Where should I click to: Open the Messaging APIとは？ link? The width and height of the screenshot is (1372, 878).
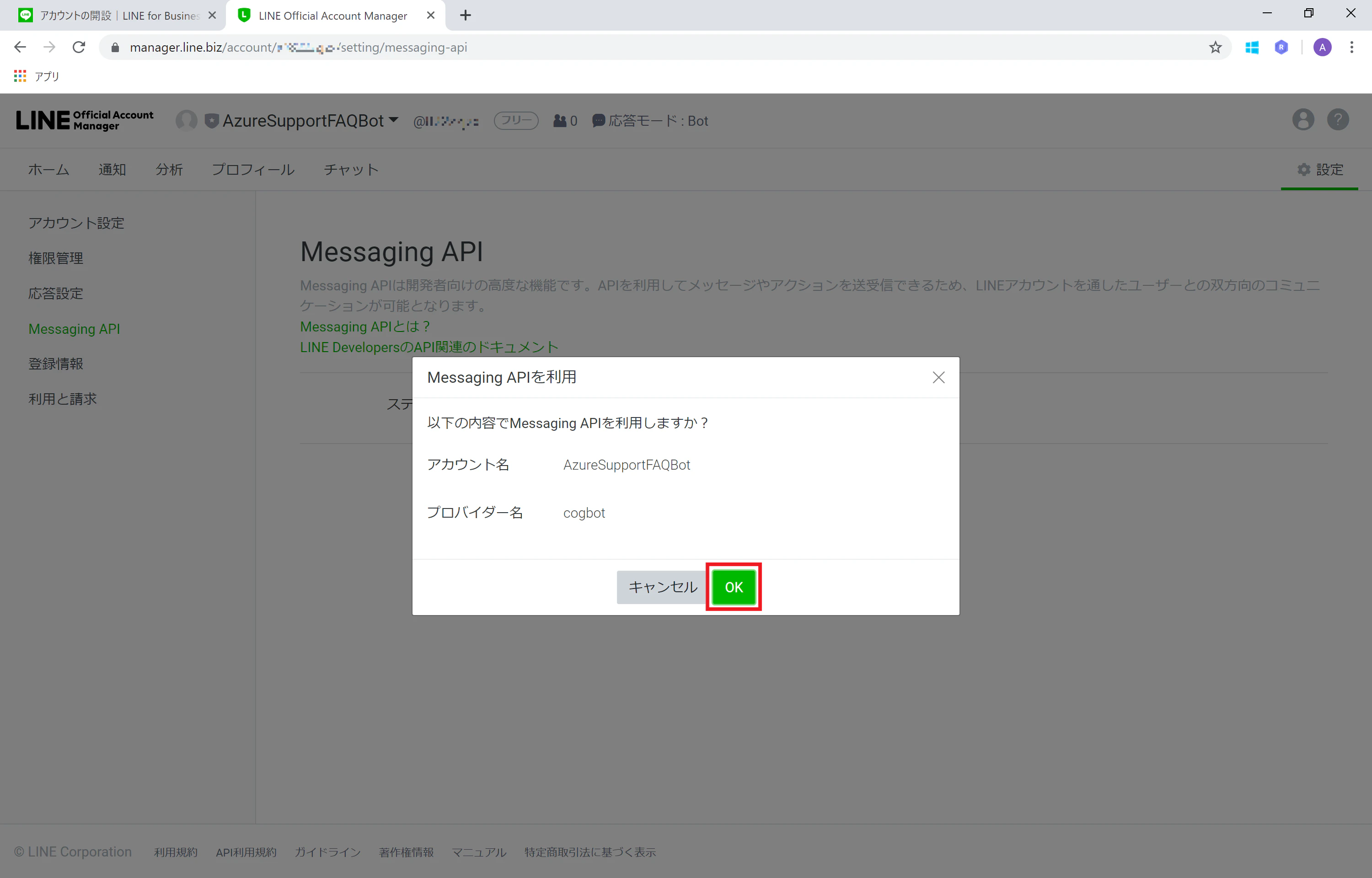(x=365, y=327)
